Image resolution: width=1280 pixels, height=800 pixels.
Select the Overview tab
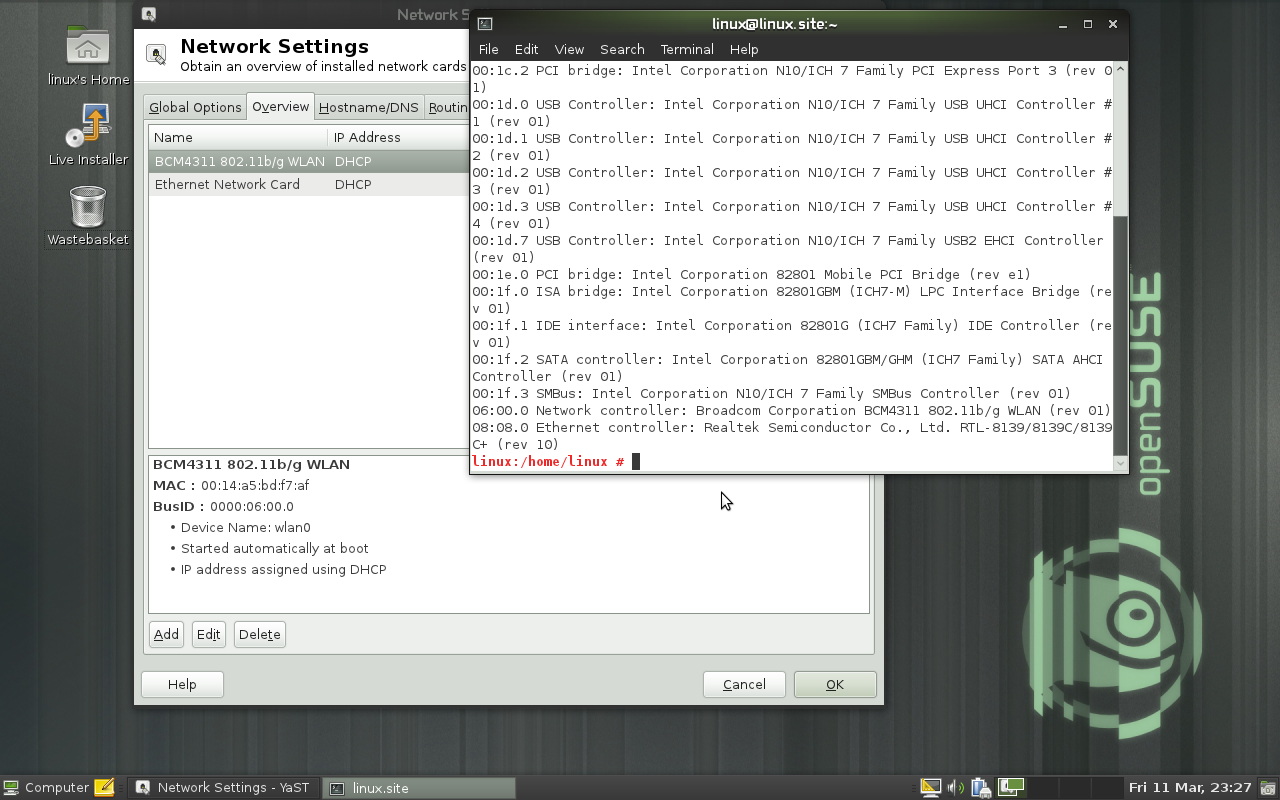281,106
